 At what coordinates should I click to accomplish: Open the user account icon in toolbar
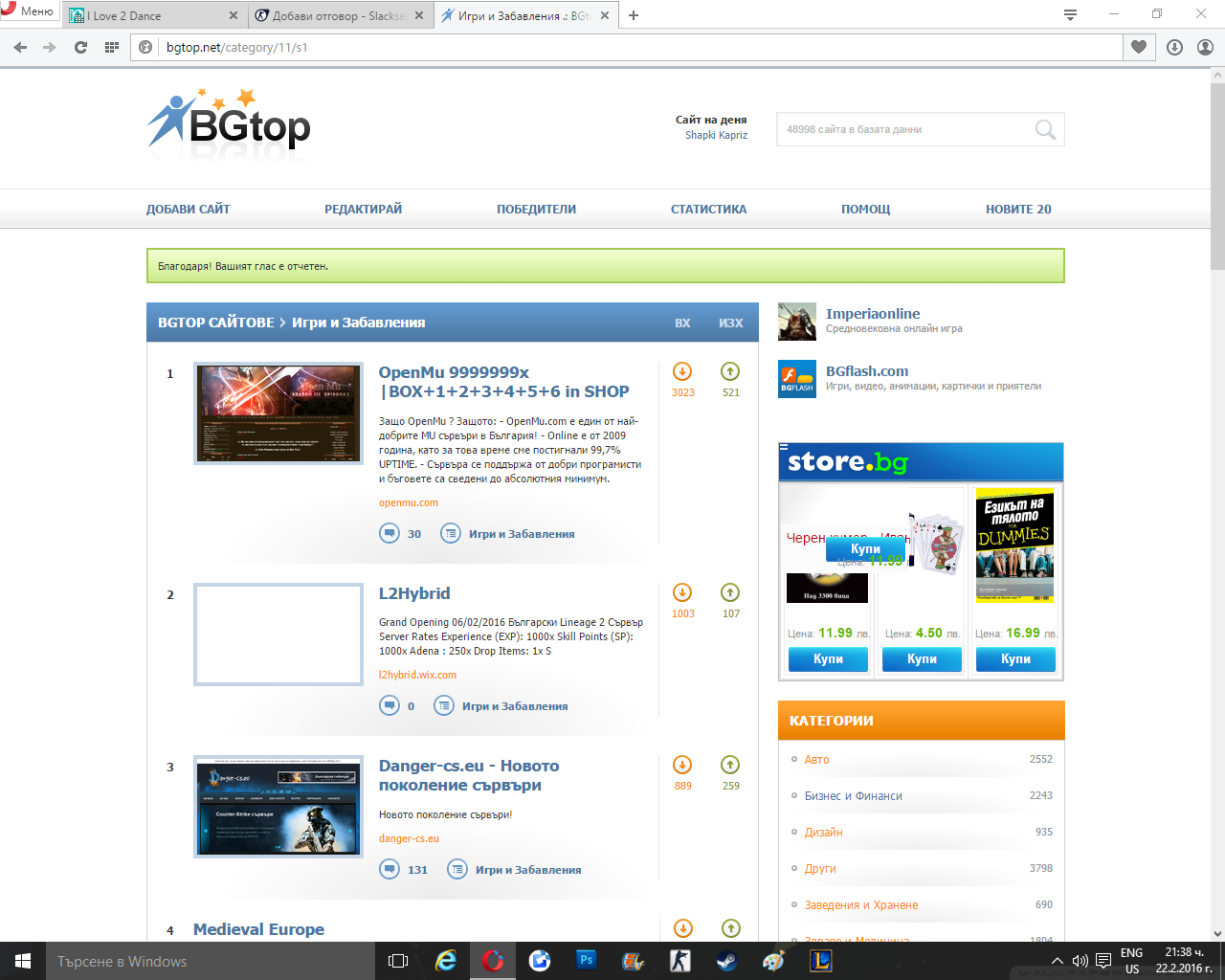(x=1205, y=47)
